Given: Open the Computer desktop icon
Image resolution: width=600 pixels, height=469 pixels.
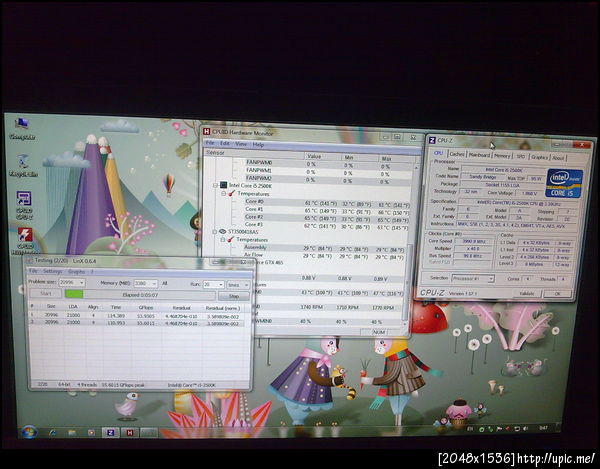Looking at the screenshot, I should (22, 128).
